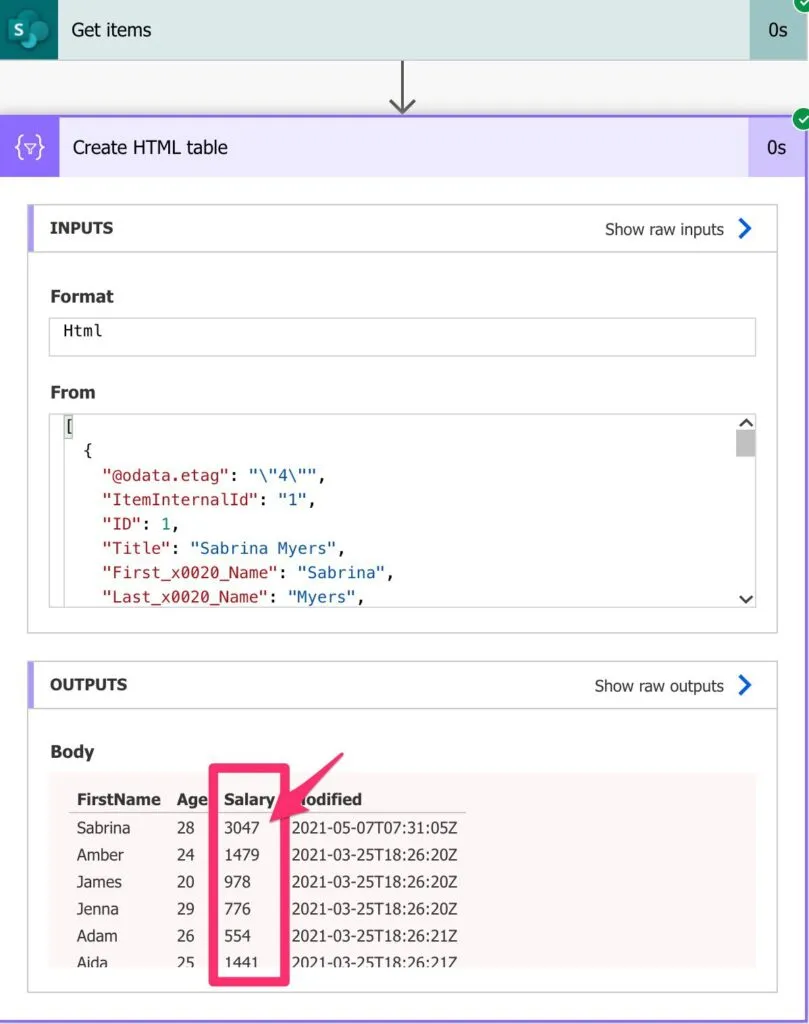Click the scroll down arrow in From box
This screenshot has height=1024, width=809.
pos(745,598)
